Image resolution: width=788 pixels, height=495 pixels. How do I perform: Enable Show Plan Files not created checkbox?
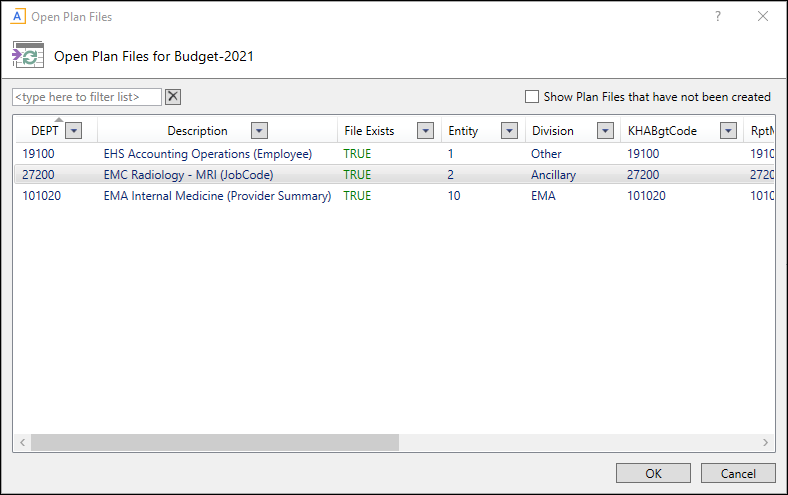point(532,97)
